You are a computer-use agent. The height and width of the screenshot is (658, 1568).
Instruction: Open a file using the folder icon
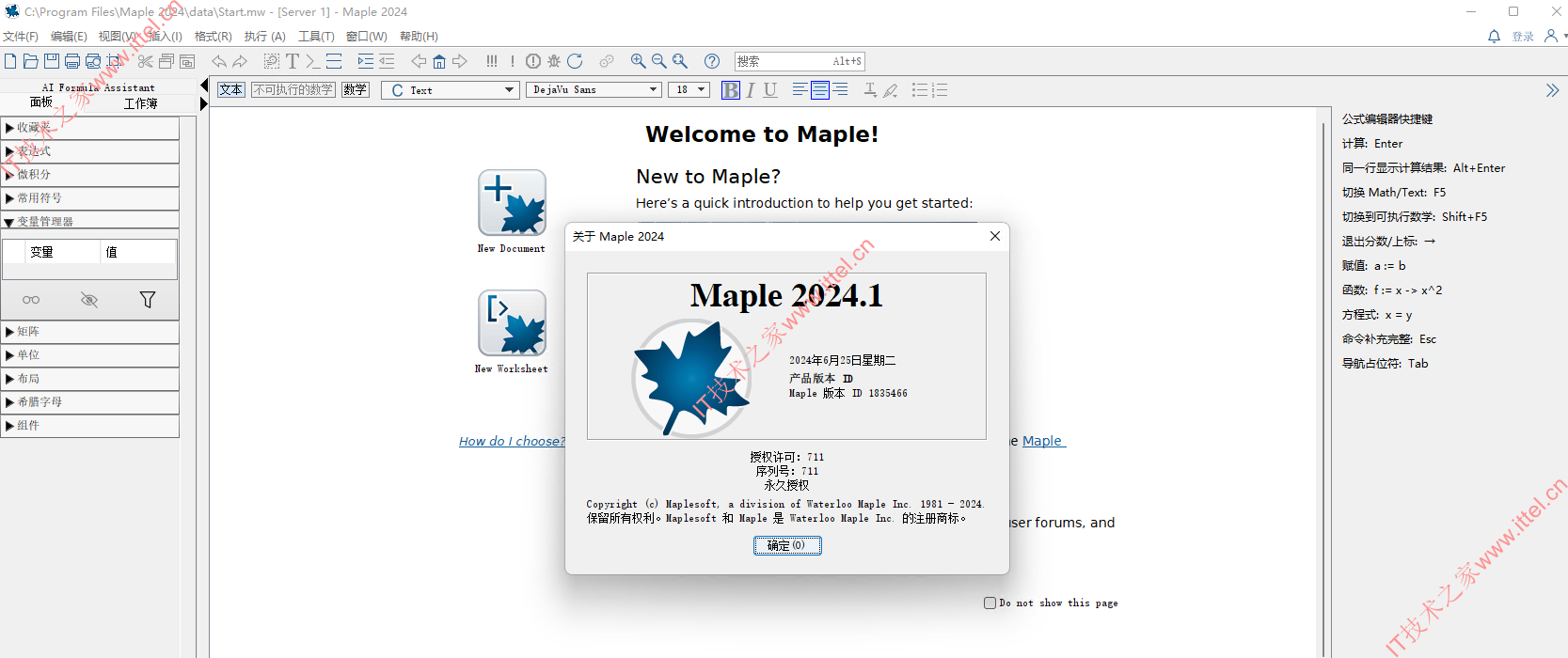(31, 61)
